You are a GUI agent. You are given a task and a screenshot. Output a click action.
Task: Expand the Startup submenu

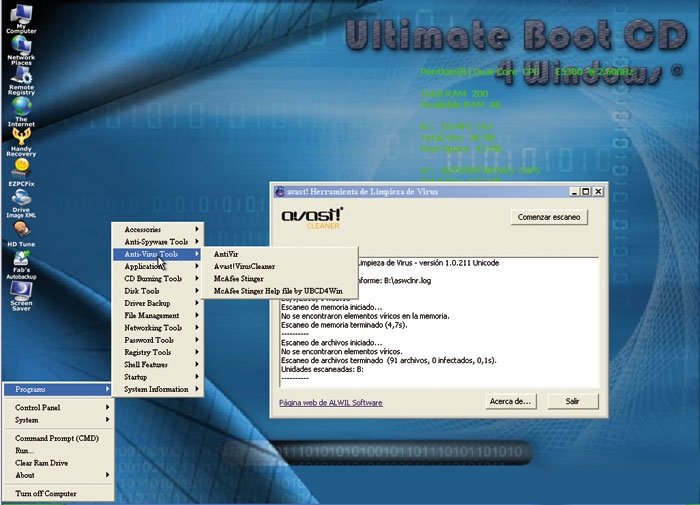click(x=158, y=377)
